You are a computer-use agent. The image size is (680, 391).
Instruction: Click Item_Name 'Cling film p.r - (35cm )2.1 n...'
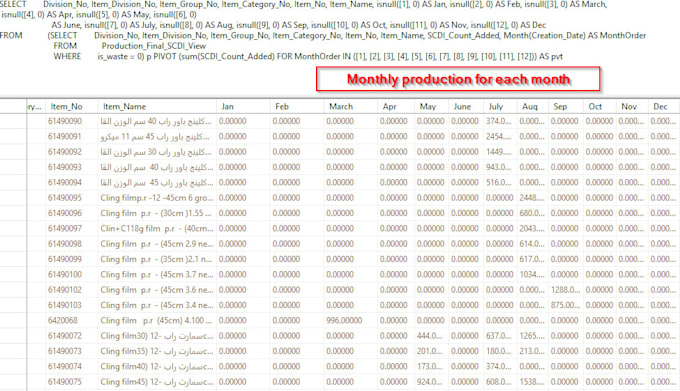(x=156, y=259)
